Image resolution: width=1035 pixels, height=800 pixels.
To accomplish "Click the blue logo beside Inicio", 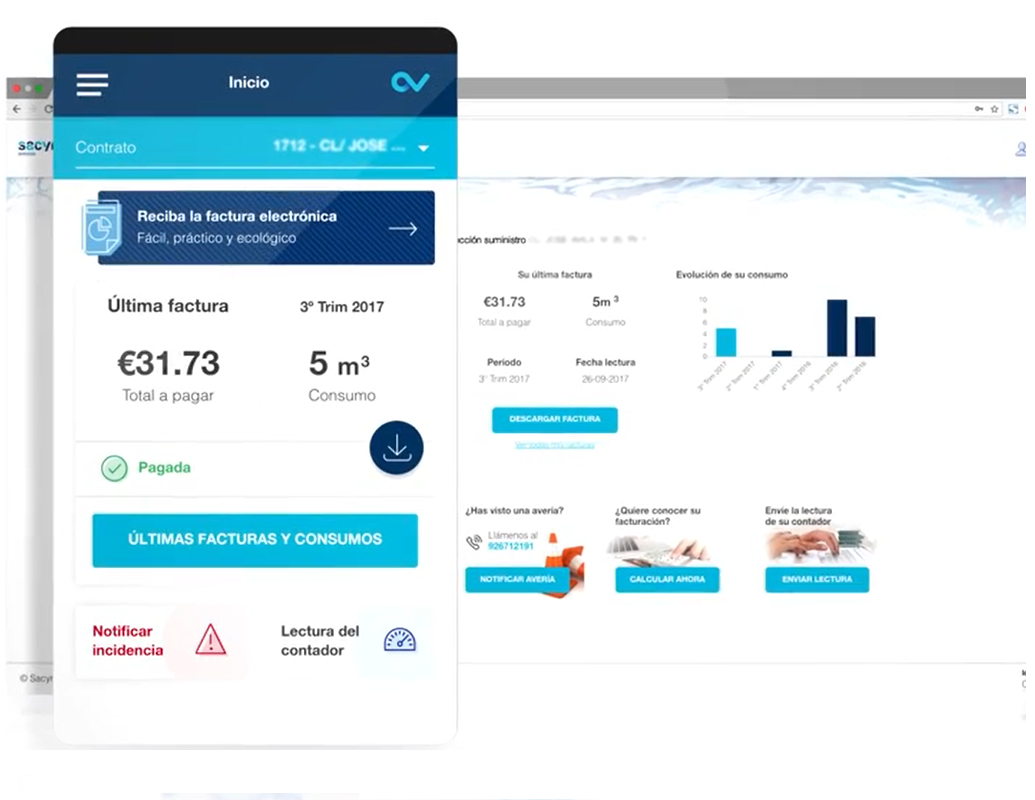I will (410, 83).
